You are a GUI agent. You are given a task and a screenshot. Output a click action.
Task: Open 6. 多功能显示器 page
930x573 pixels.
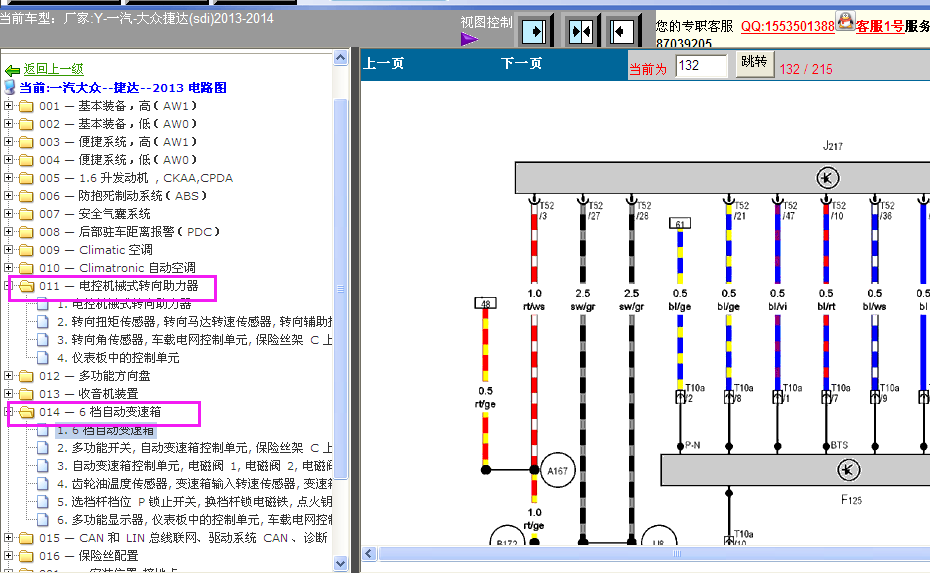click(194, 520)
